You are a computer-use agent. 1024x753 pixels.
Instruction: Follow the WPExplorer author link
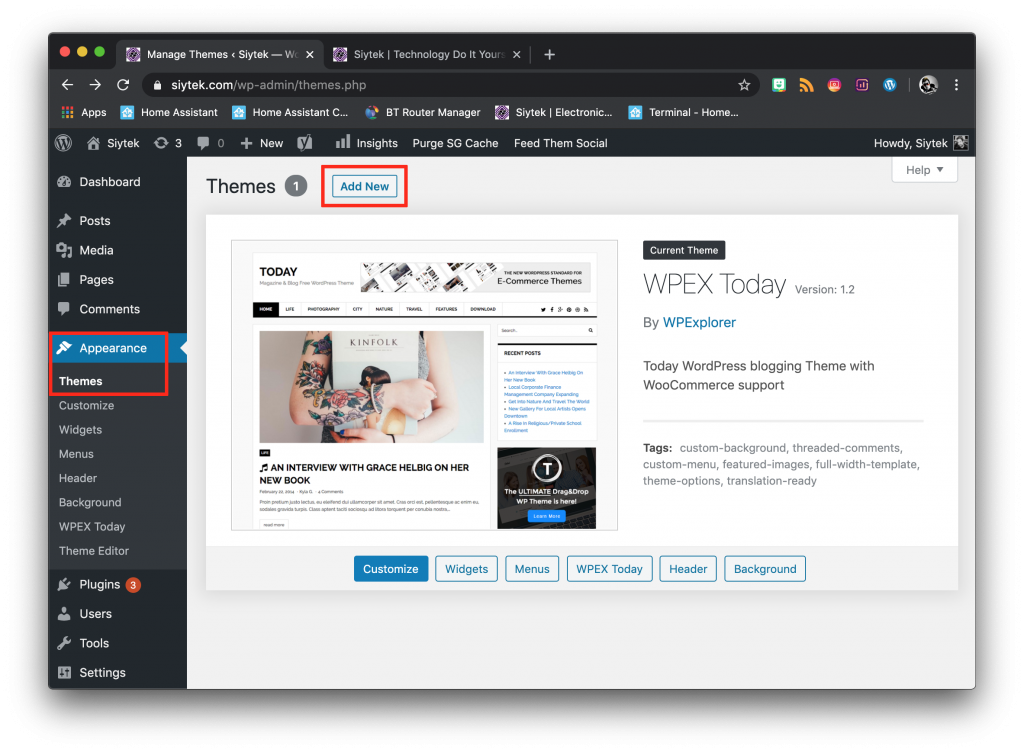pos(699,323)
